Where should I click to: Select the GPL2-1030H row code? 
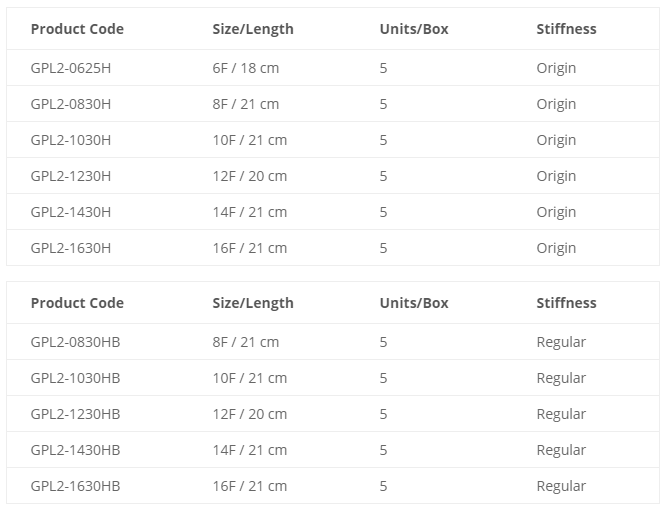click(x=71, y=140)
